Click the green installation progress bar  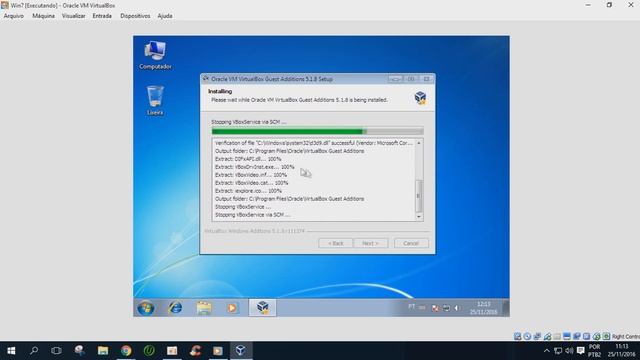coord(317,131)
